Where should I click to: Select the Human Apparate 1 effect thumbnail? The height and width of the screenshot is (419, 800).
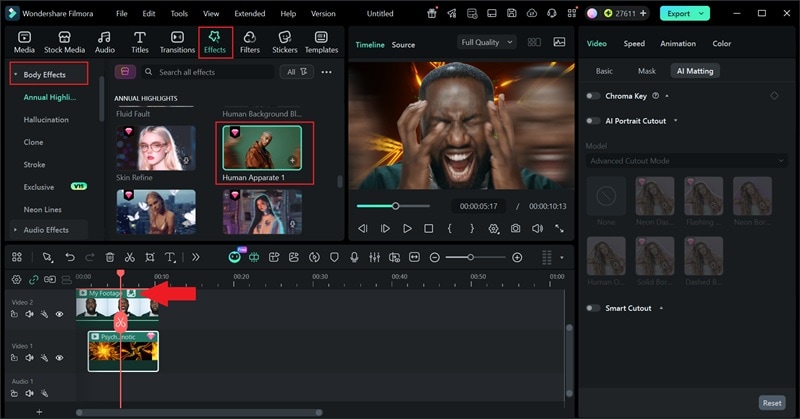pyautogui.click(x=262, y=147)
